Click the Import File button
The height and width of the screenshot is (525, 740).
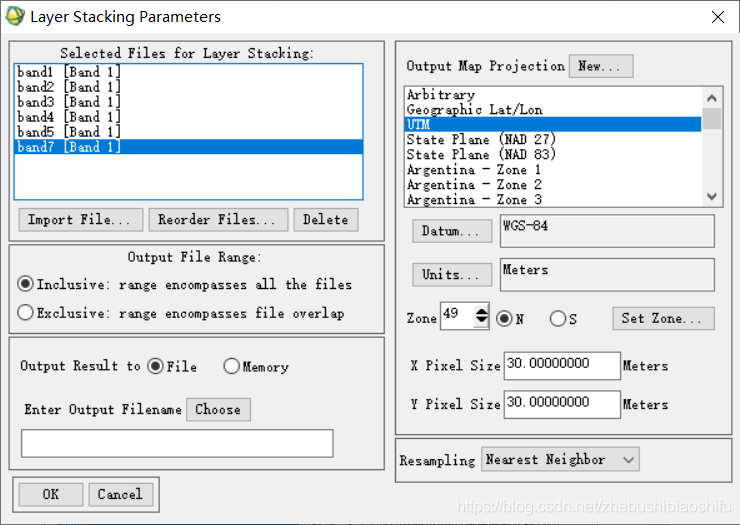pyautogui.click(x=81, y=220)
